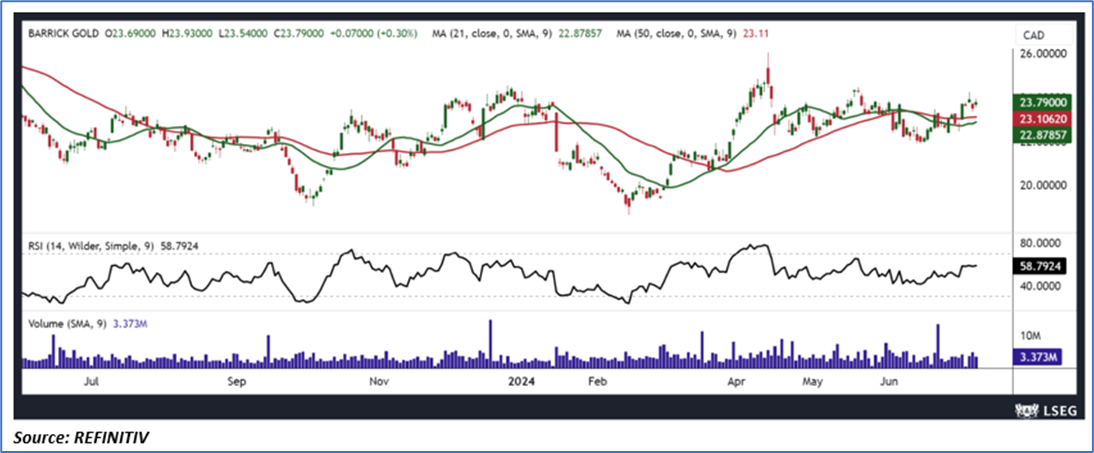Click the Jun time axis label

(x=888, y=382)
